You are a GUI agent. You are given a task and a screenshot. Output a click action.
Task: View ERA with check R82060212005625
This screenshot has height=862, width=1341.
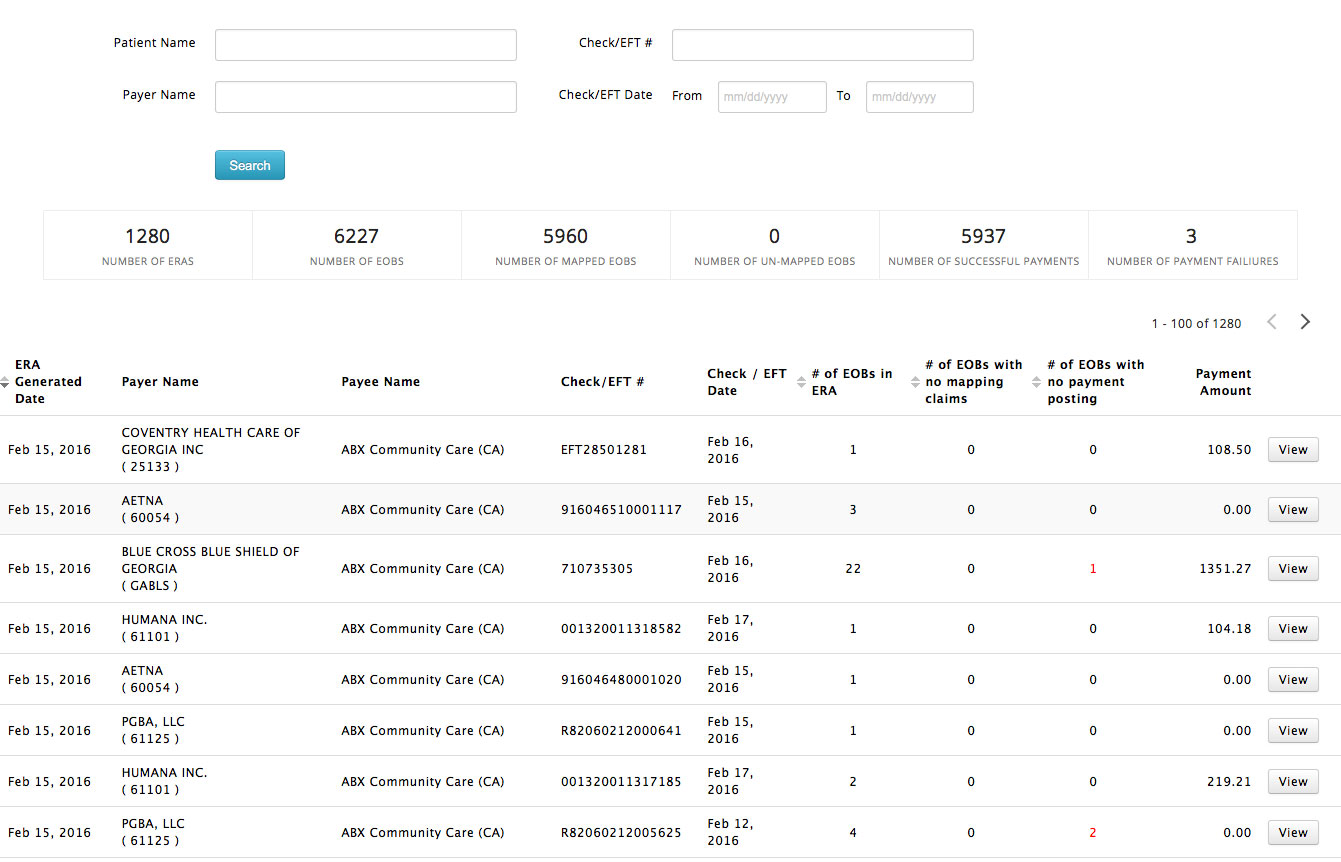pos(1292,833)
